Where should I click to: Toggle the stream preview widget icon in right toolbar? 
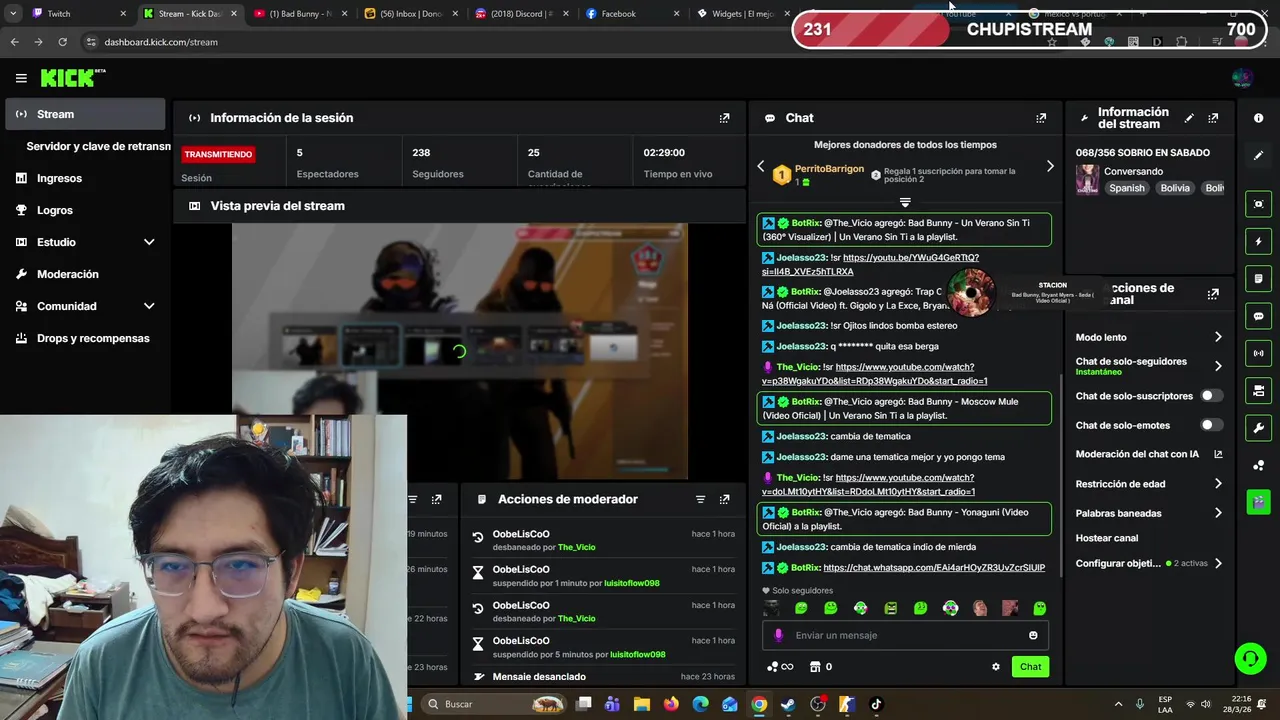[x=1258, y=204]
